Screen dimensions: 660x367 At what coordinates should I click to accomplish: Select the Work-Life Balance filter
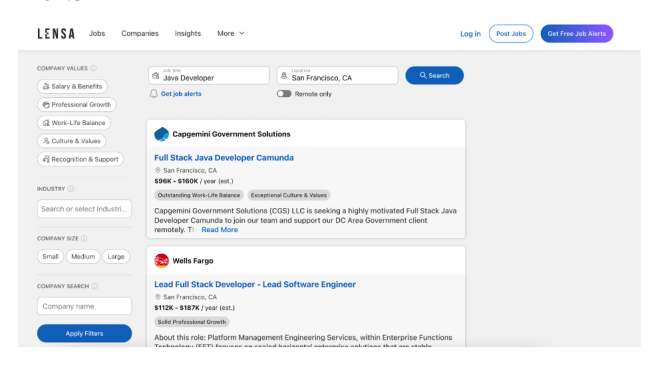point(74,122)
